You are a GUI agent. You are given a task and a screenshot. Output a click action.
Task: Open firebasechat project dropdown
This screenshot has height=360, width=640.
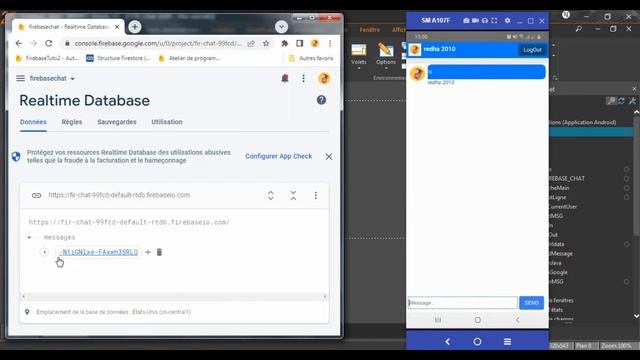coord(52,78)
